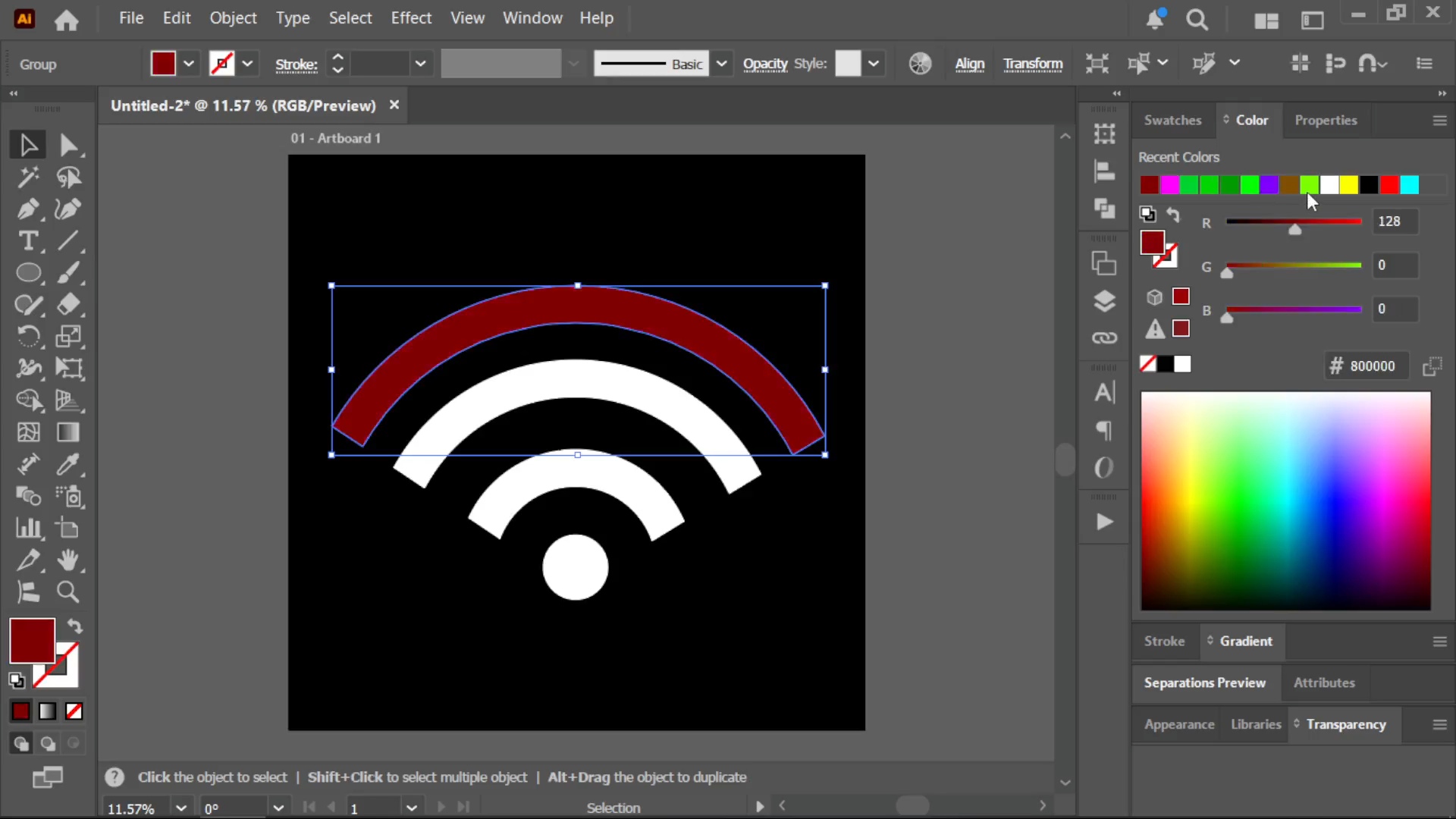The height and width of the screenshot is (819, 1456).
Task: Select the Line Segment tool
Action: pos(68,241)
